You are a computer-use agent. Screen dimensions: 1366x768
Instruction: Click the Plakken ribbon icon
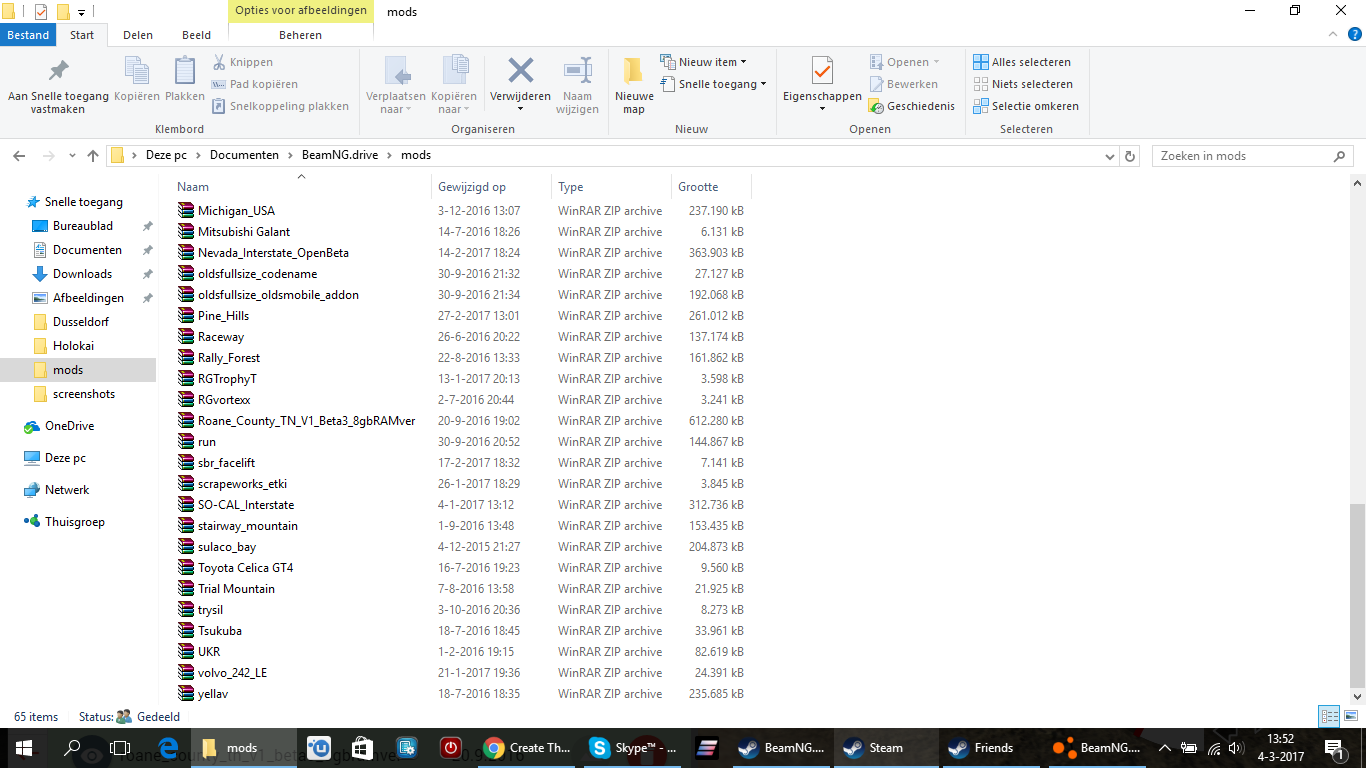point(185,80)
